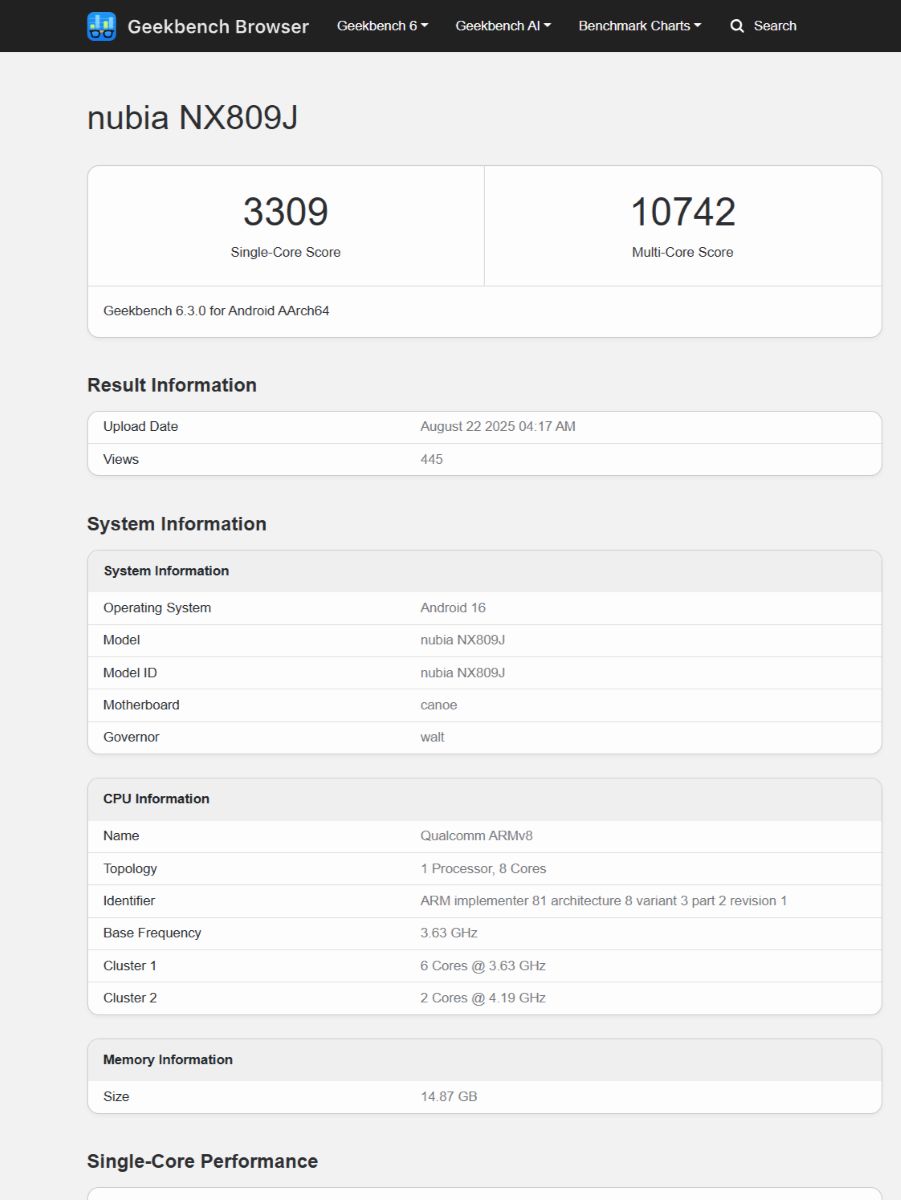Click the Single-Core Score label

coord(286,252)
